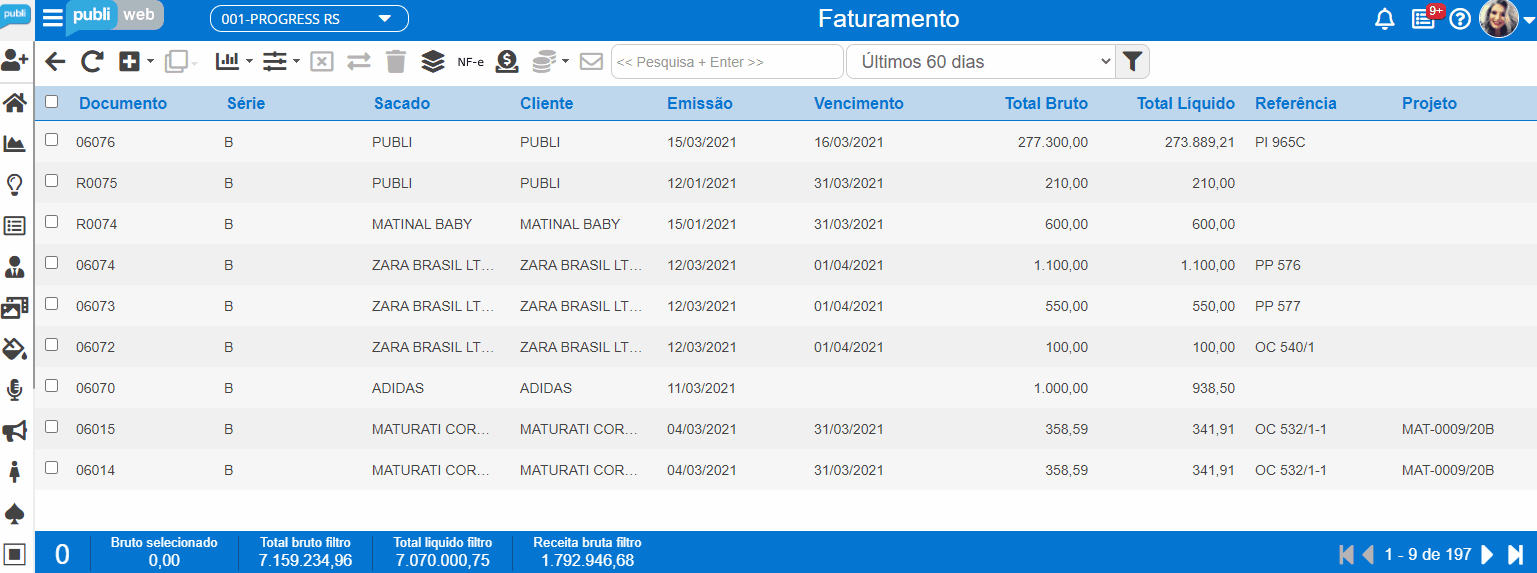
Task: Sort by Vencimento column header
Action: click(x=859, y=103)
